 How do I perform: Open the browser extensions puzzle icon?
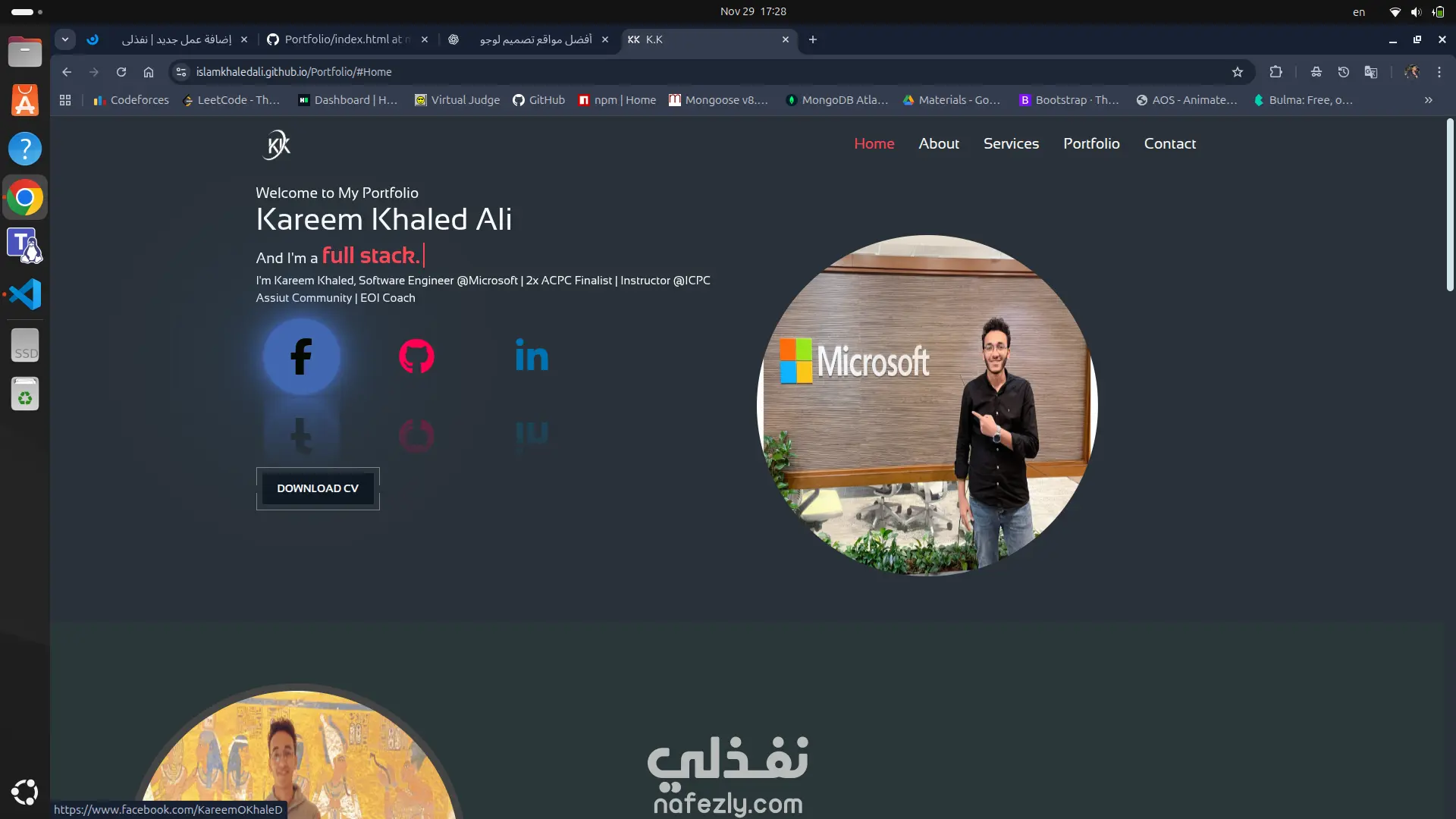click(x=1276, y=72)
